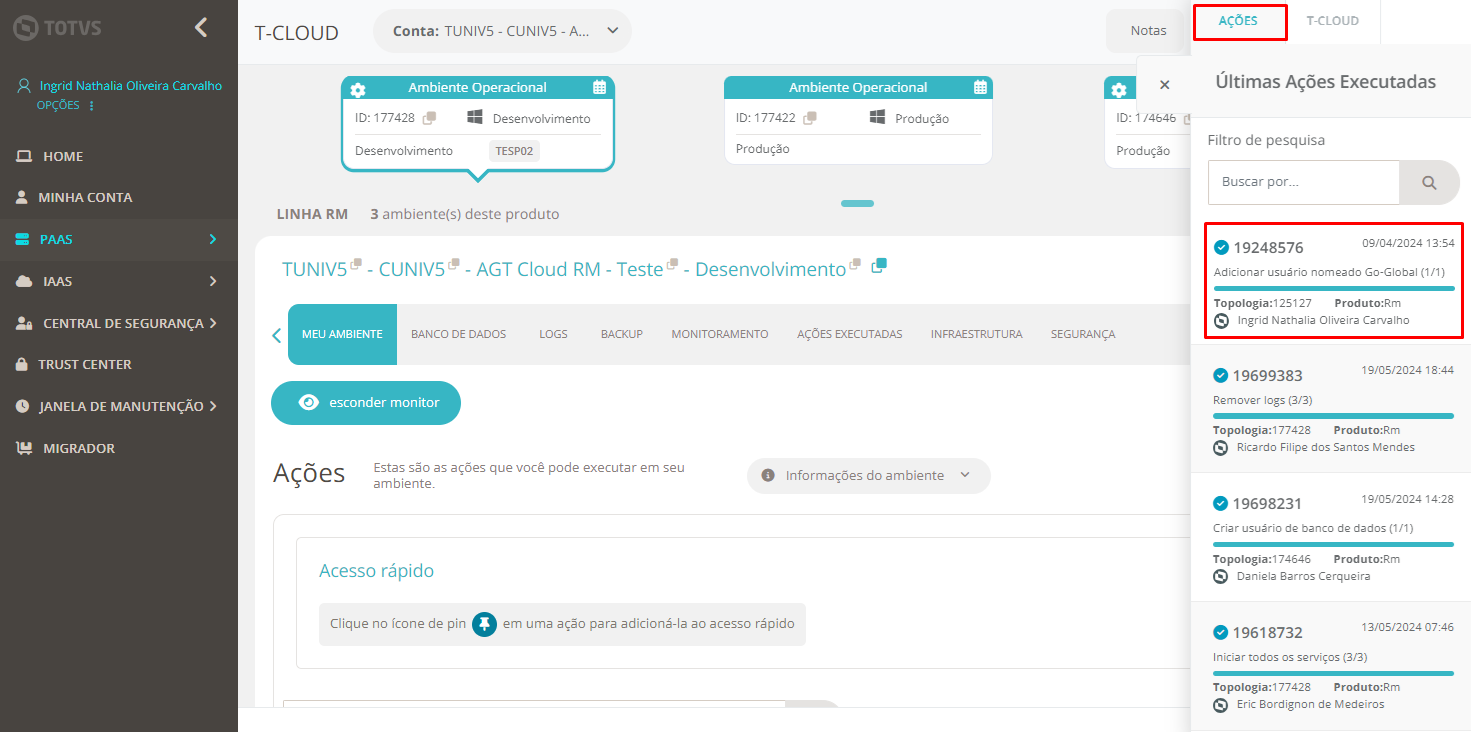Click LINHA RM label
Image resolution: width=1471 pixels, height=732 pixels.
tap(312, 214)
